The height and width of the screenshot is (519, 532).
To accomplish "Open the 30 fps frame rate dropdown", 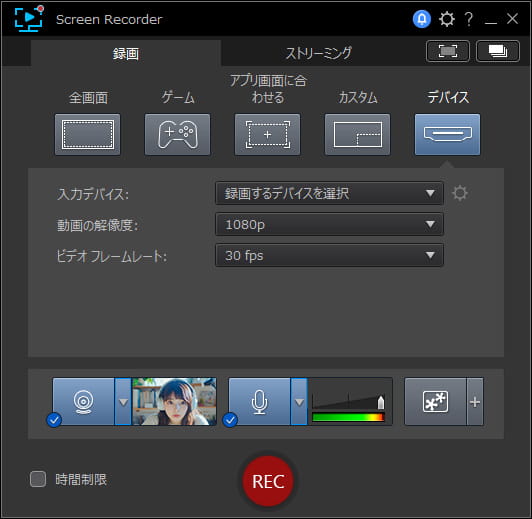I will point(329,255).
